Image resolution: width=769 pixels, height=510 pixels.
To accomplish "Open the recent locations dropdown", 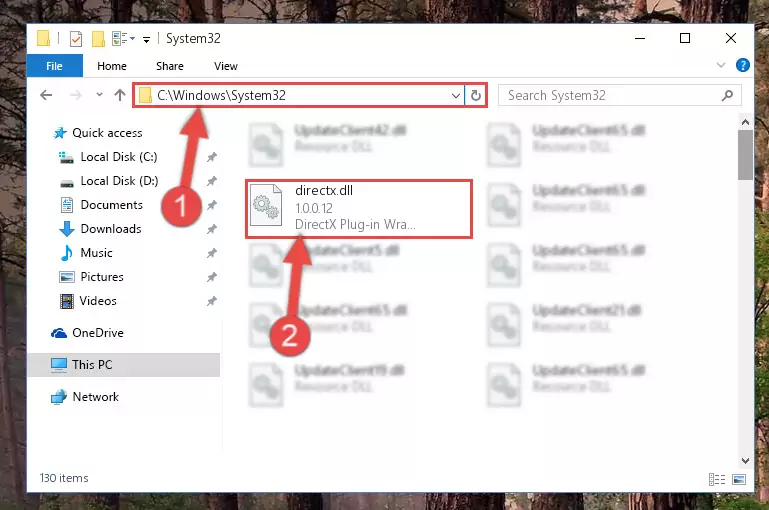I will [99, 95].
